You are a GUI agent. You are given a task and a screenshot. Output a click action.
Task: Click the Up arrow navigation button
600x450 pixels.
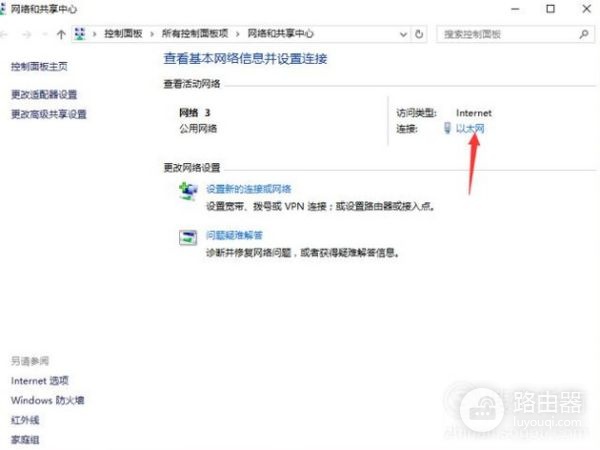coord(61,34)
